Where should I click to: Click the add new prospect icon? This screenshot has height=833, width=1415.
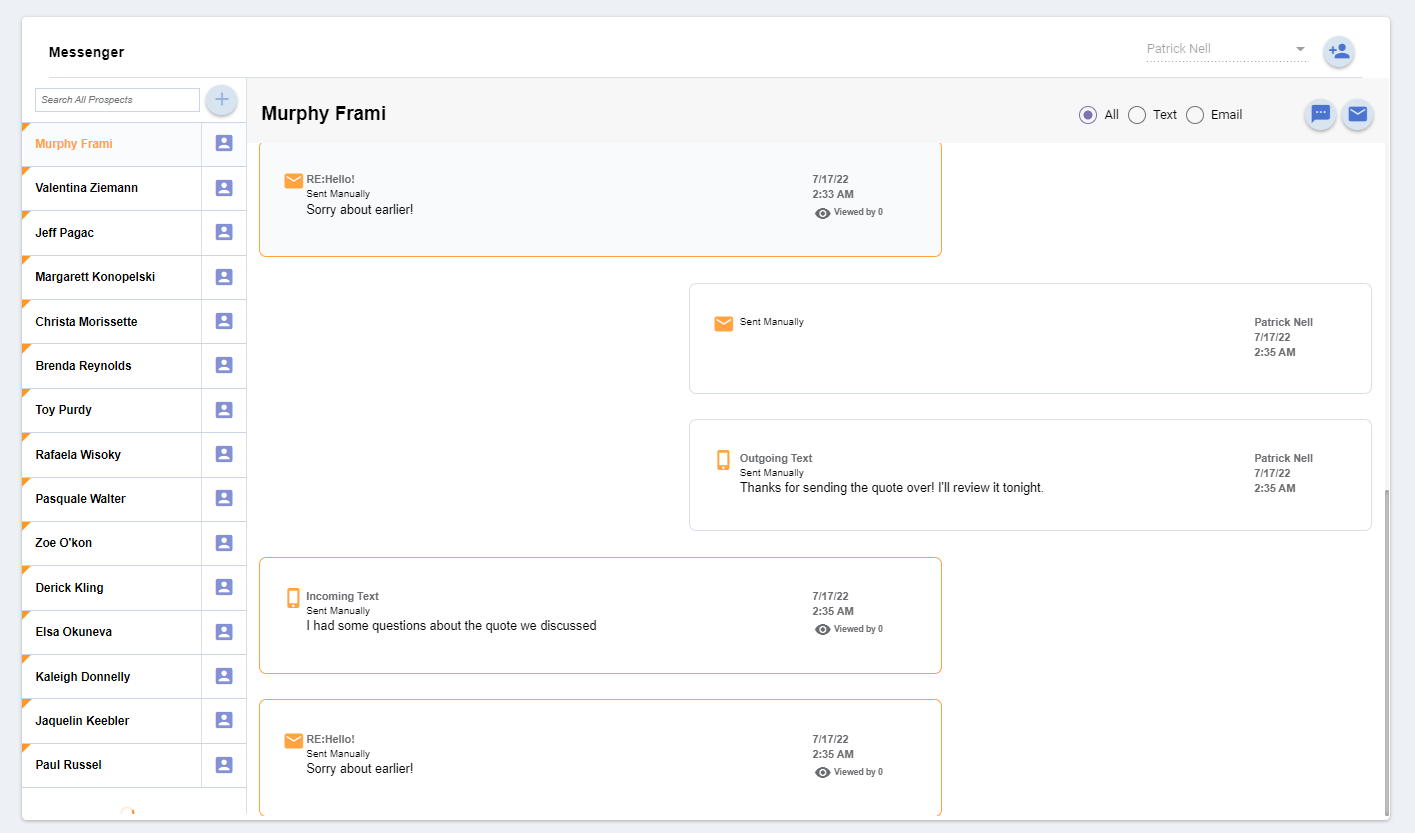(x=1339, y=52)
